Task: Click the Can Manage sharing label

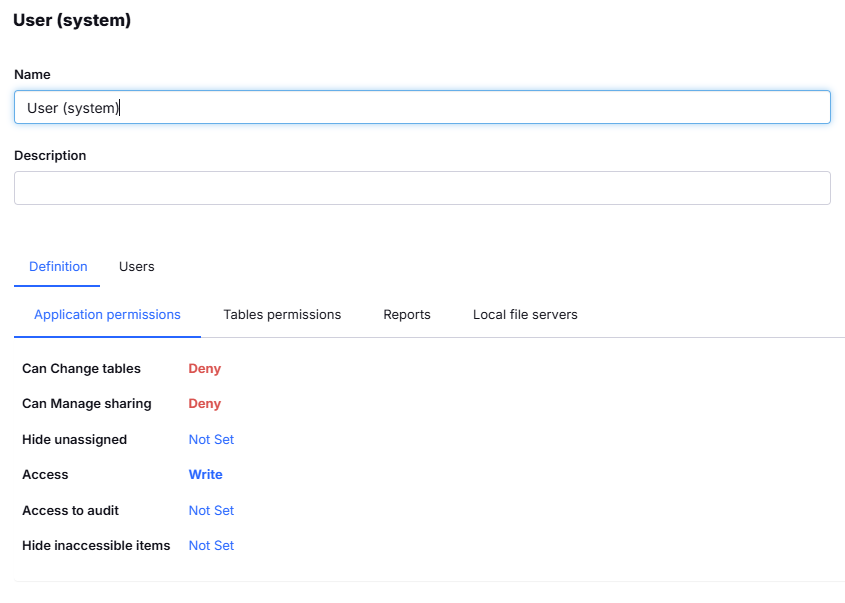Action: 87,404
